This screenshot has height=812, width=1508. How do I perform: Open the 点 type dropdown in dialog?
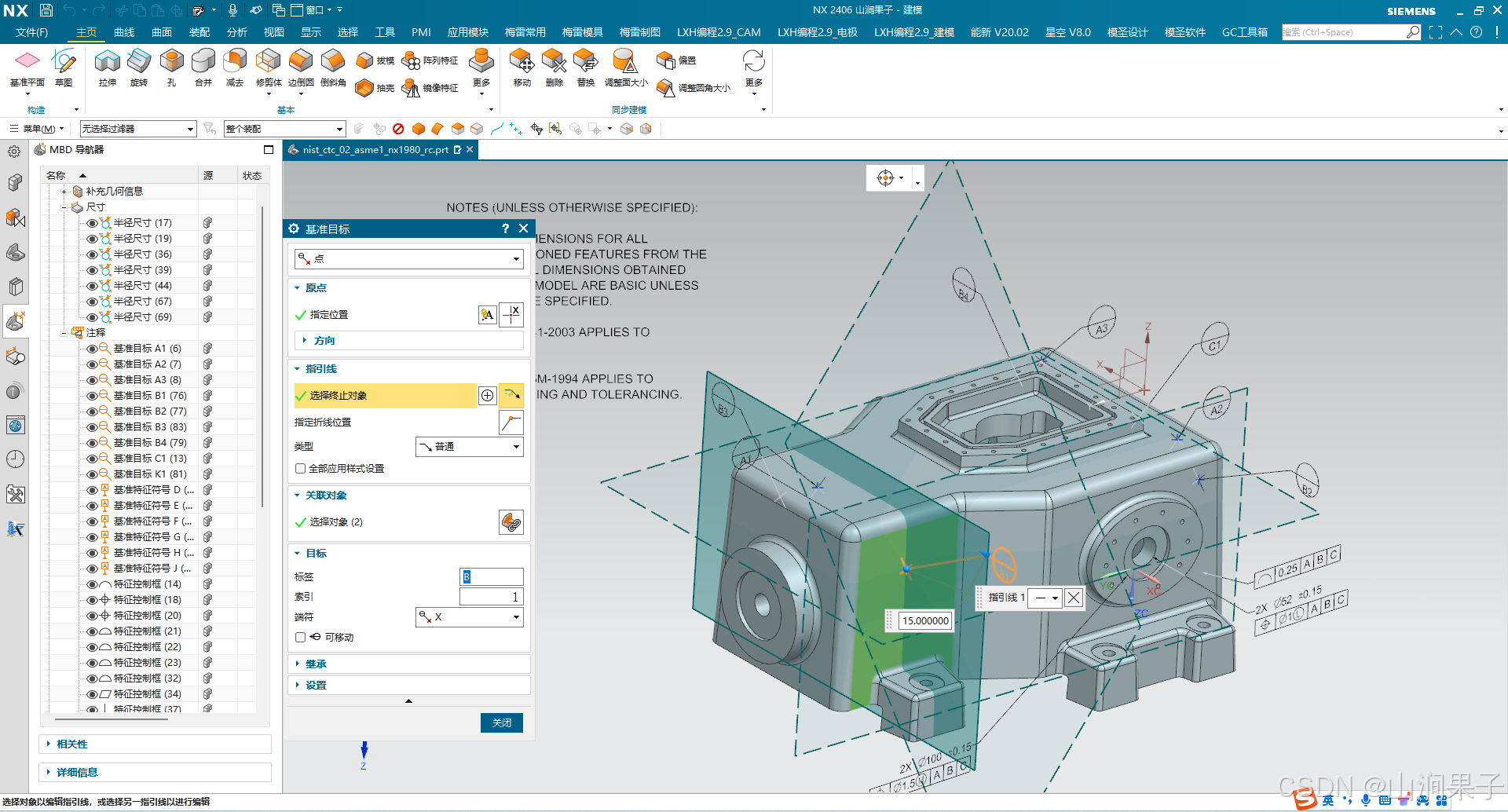click(x=409, y=258)
